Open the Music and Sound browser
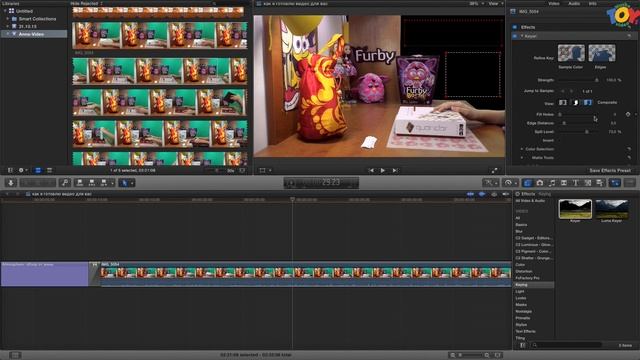This screenshot has width=640, height=360. tap(552, 183)
